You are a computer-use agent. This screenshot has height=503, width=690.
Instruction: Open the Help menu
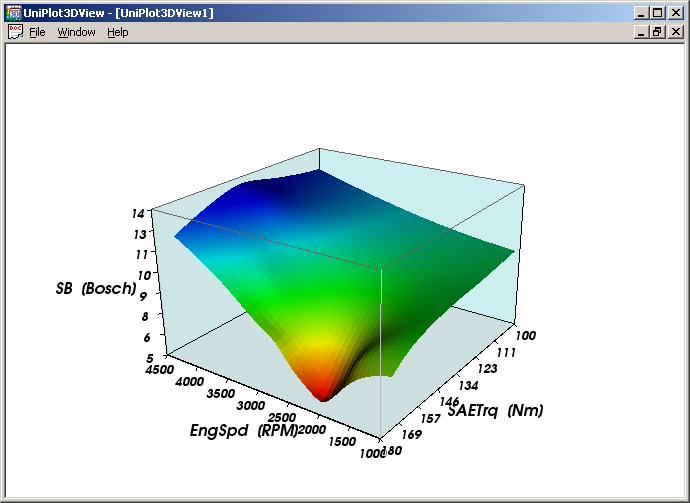pos(118,32)
